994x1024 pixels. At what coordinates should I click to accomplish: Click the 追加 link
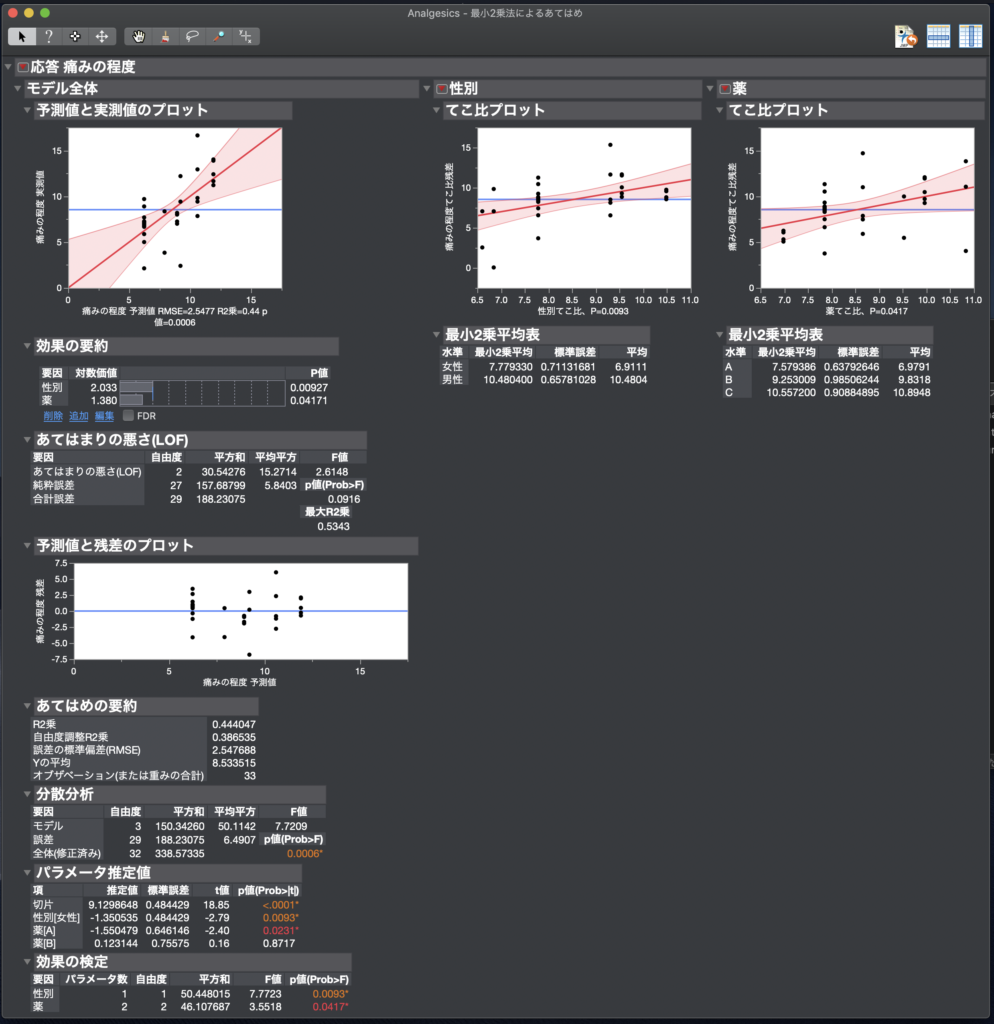click(x=78, y=415)
